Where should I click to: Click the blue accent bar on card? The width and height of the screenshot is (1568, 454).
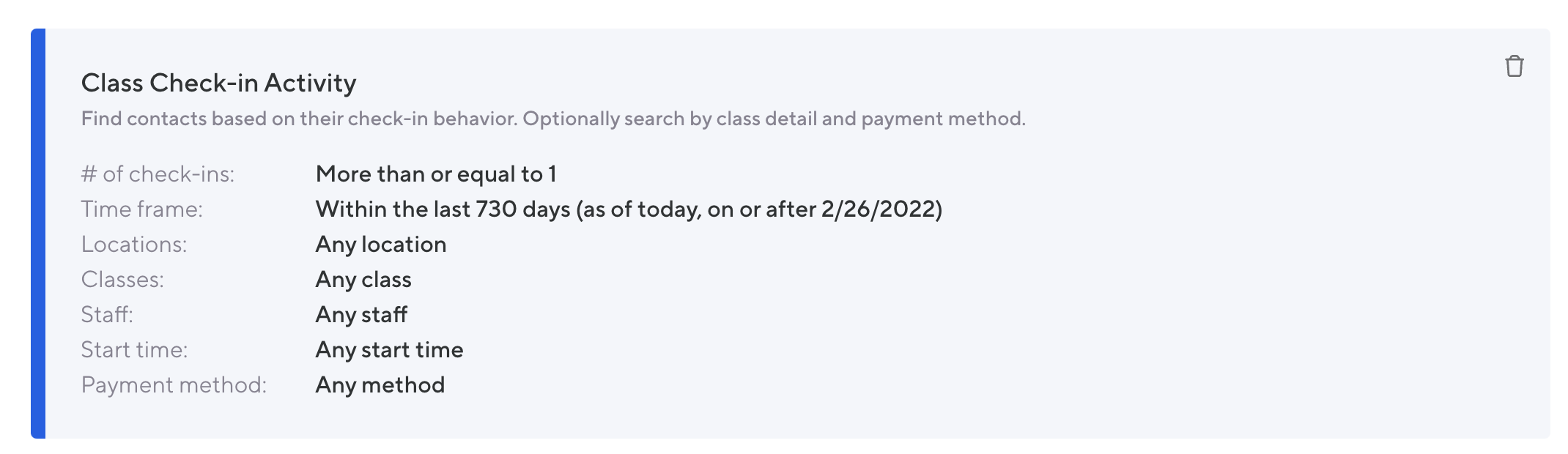[x=38, y=233]
